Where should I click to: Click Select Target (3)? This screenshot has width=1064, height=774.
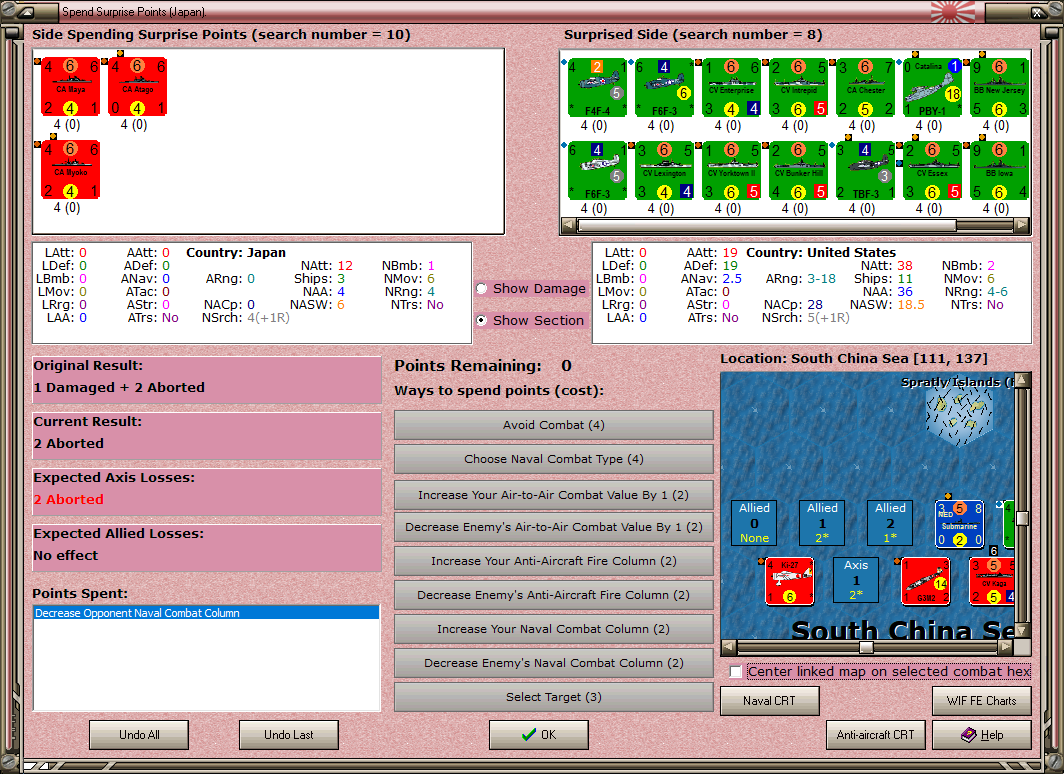[554, 697]
